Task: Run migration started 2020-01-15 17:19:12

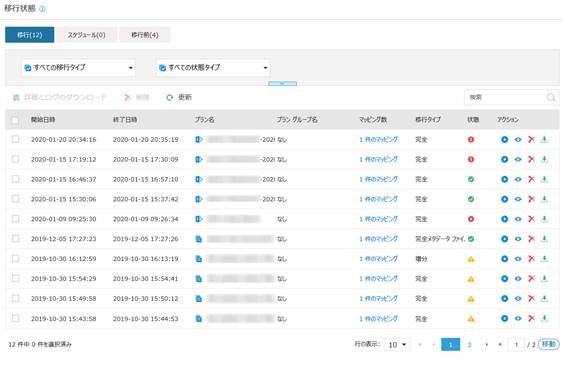Action: point(504,159)
